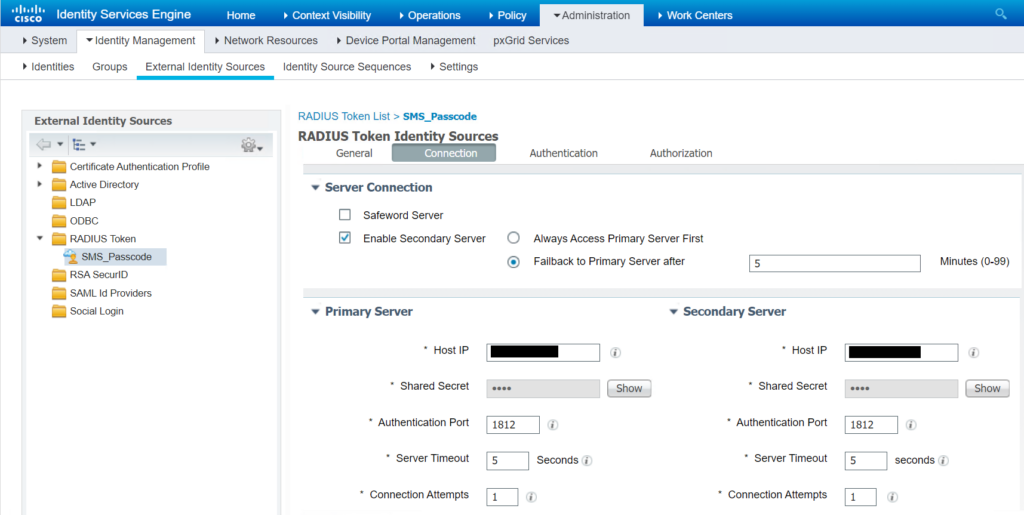
Task: Click the Cisco logo
Action: (27, 14)
